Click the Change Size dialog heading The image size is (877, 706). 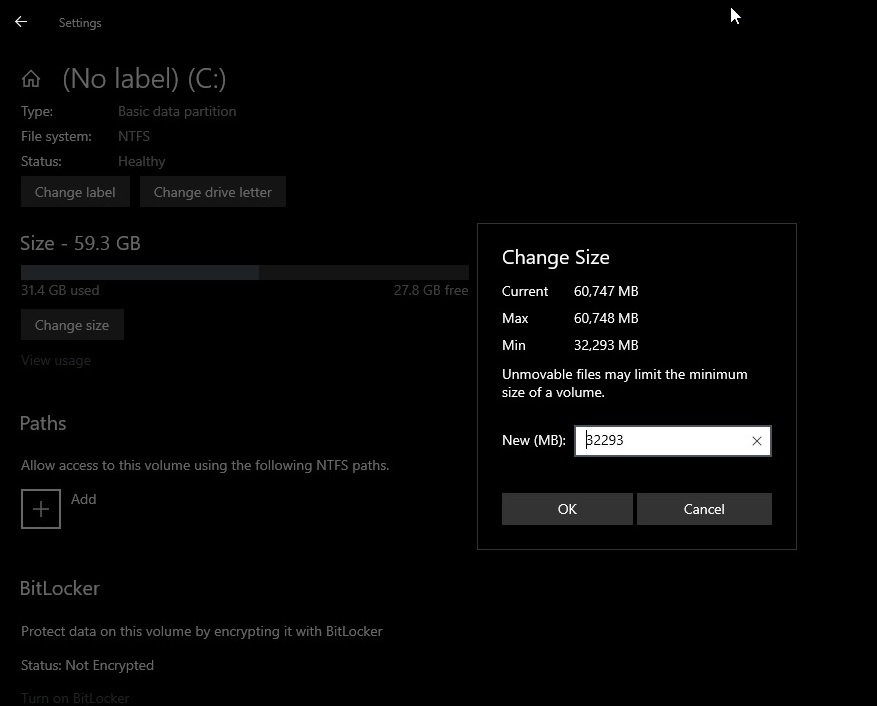[x=556, y=257]
